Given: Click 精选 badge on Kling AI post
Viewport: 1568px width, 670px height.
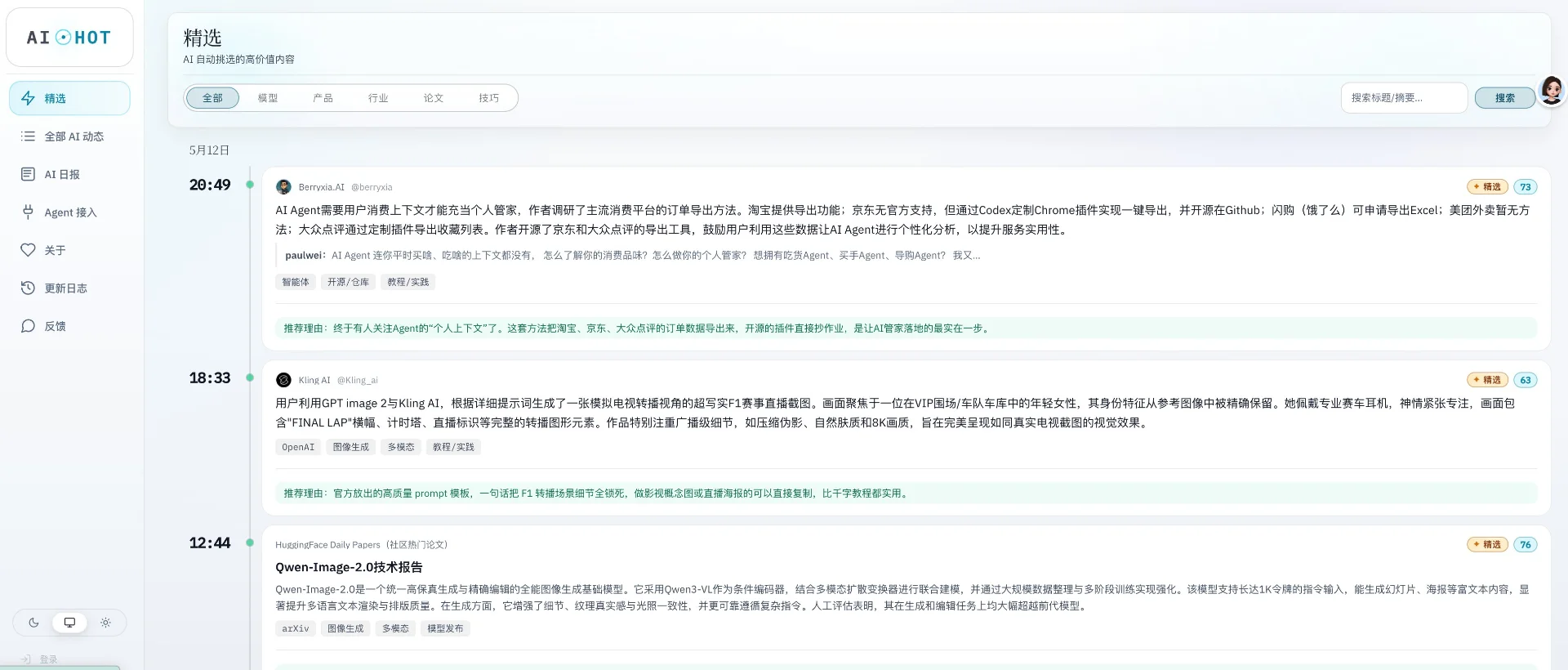Looking at the screenshot, I should click(x=1487, y=380).
